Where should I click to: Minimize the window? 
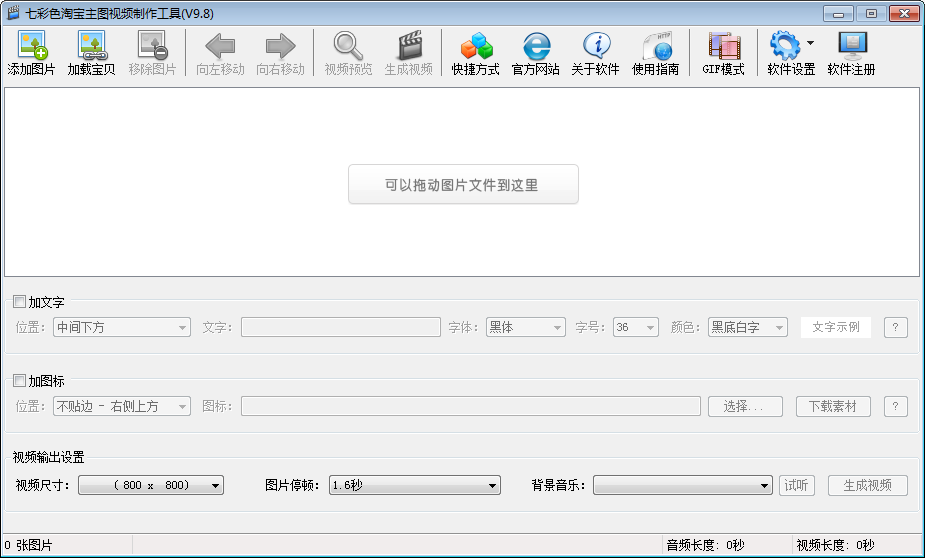tap(838, 13)
